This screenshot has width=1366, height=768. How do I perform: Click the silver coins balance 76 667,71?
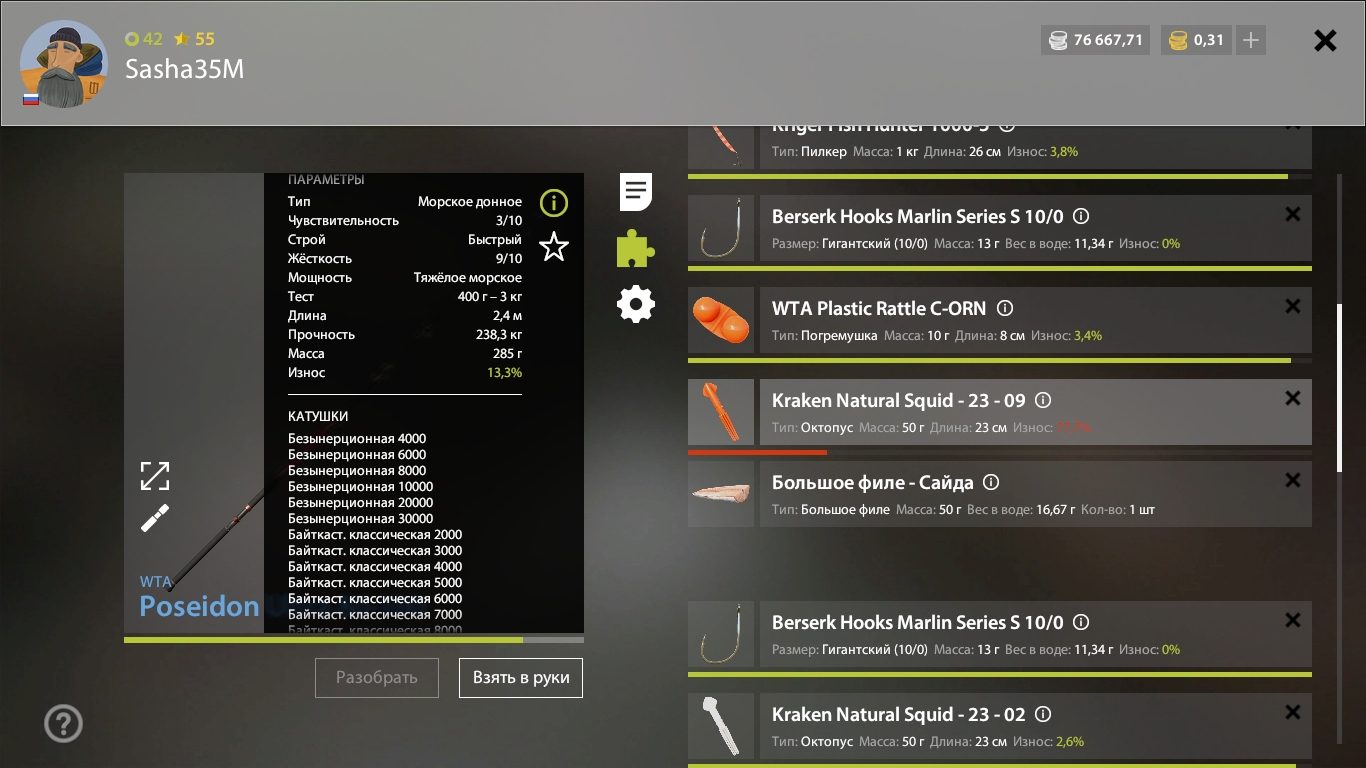coord(1096,40)
